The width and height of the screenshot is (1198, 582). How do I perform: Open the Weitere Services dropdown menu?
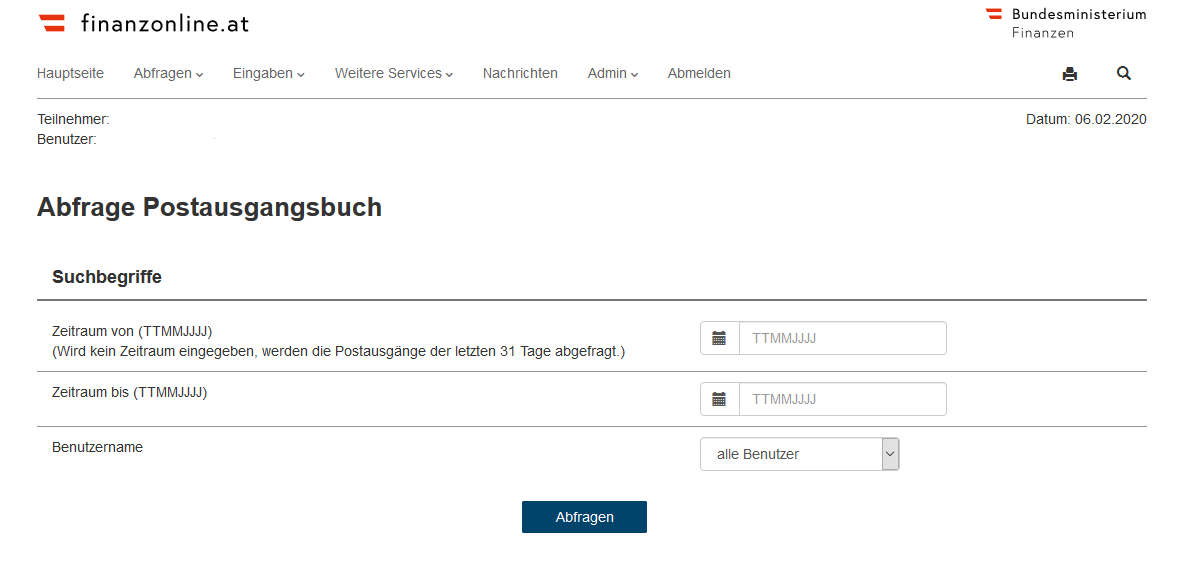[x=393, y=73]
